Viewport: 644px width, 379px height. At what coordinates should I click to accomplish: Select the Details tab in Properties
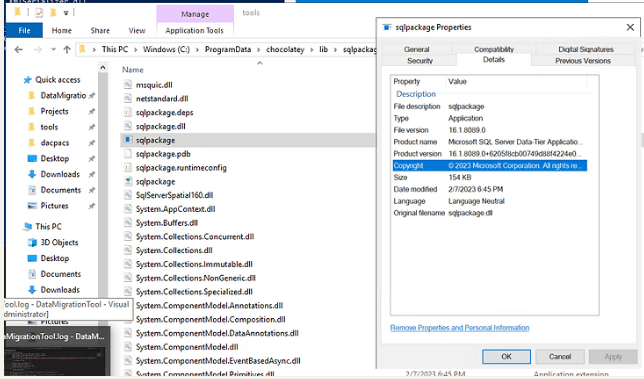tap(494, 60)
